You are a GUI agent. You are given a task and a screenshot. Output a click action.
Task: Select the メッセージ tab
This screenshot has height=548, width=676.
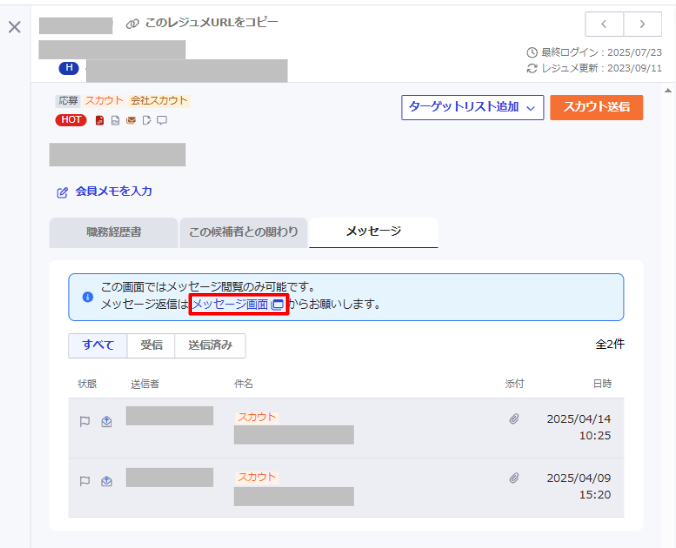point(373,232)
